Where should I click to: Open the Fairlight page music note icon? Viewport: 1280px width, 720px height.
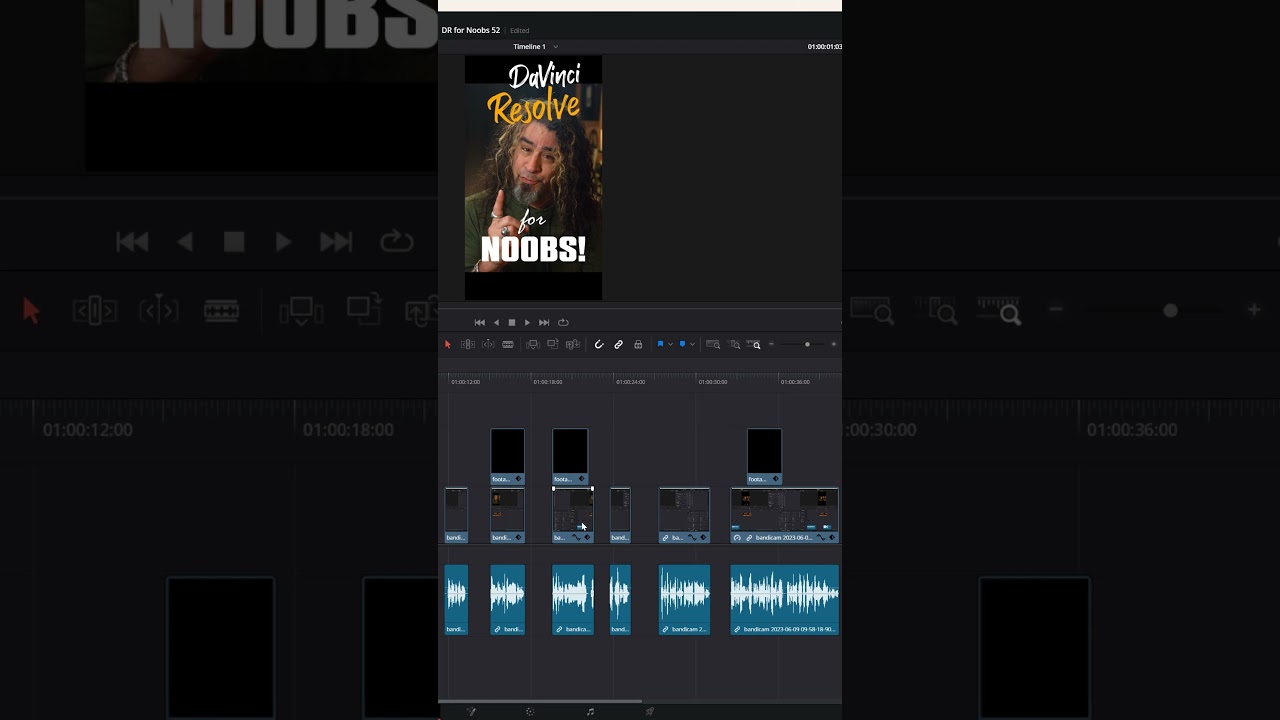(590, 712)
